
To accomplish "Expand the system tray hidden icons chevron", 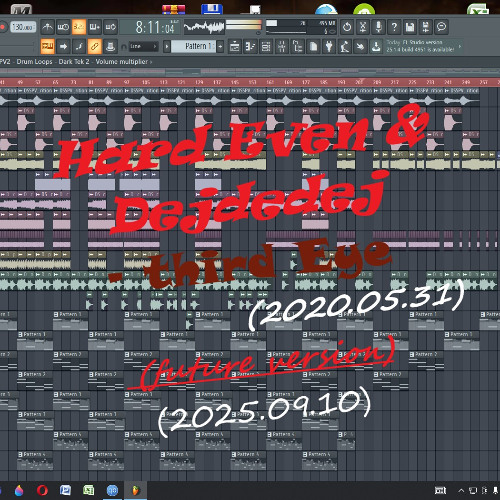I will pyautogui.click(x=461, y=490).
